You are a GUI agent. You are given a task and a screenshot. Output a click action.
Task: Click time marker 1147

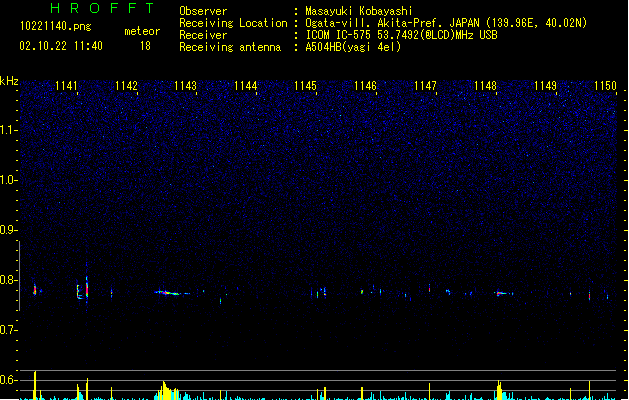425,86
